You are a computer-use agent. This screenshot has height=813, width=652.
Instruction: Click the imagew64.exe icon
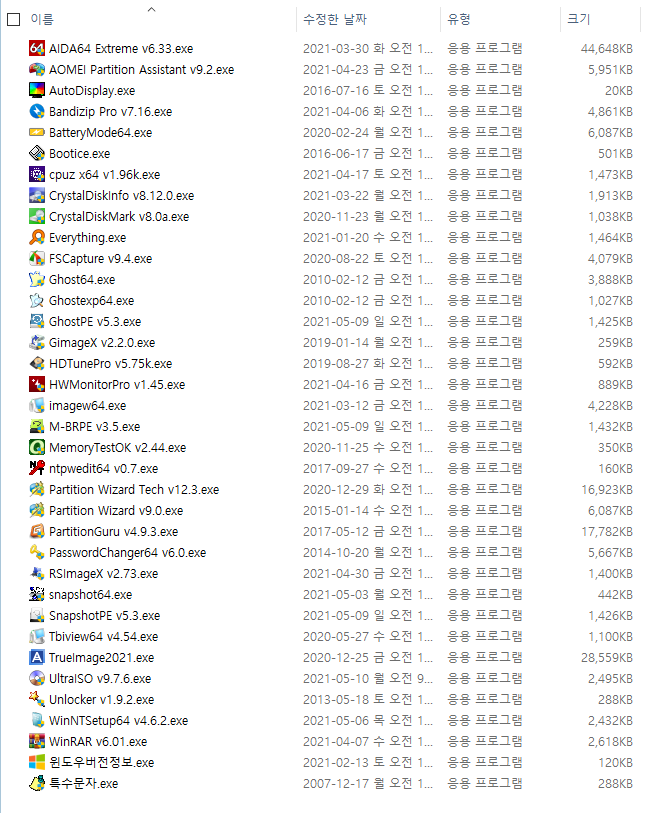click(37, 405)
